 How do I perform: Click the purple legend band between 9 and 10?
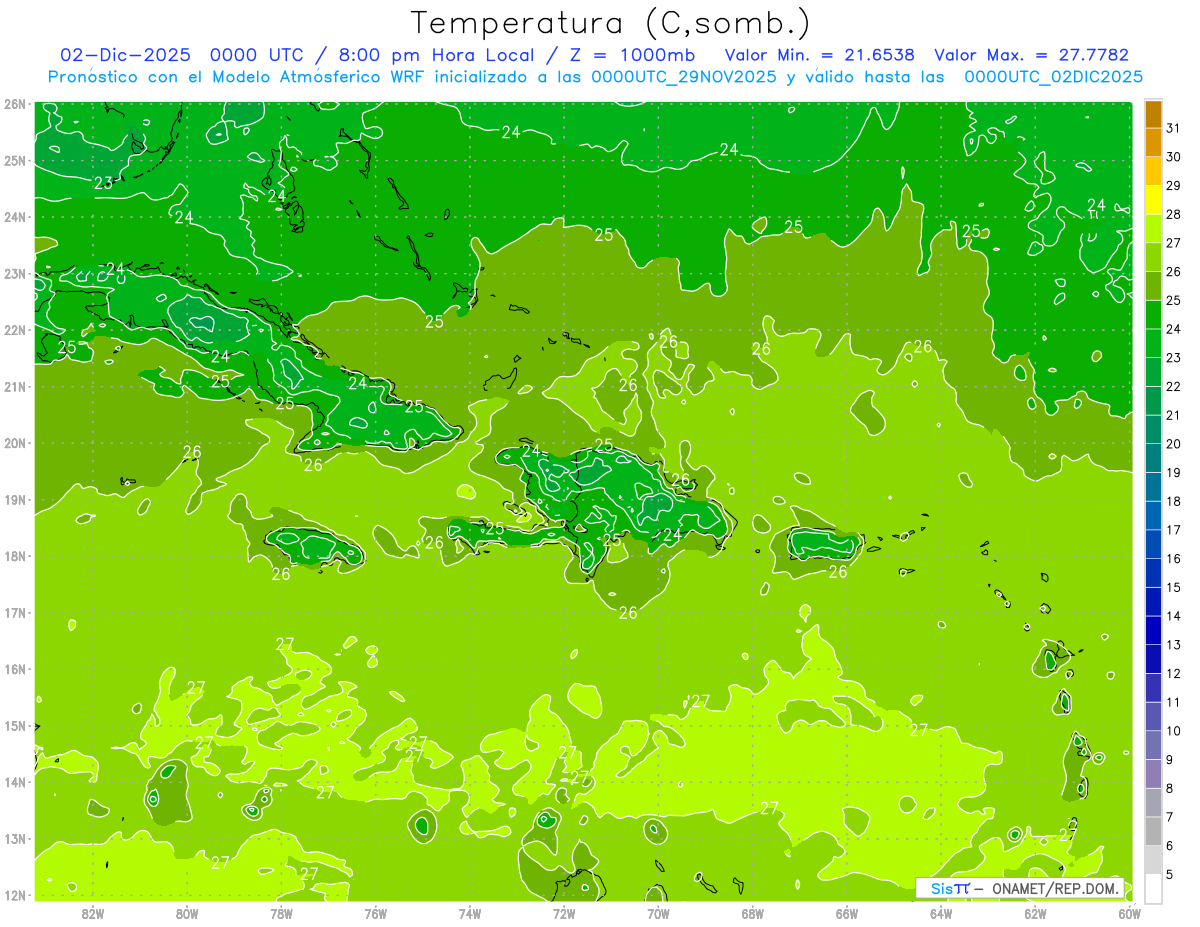coord(1153,745)
